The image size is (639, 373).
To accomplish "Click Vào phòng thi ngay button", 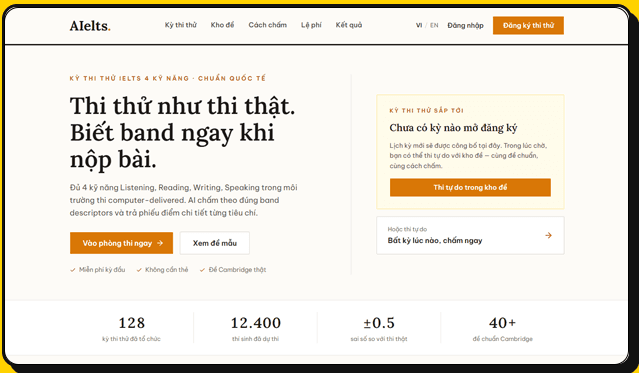I will coord(121,243).
